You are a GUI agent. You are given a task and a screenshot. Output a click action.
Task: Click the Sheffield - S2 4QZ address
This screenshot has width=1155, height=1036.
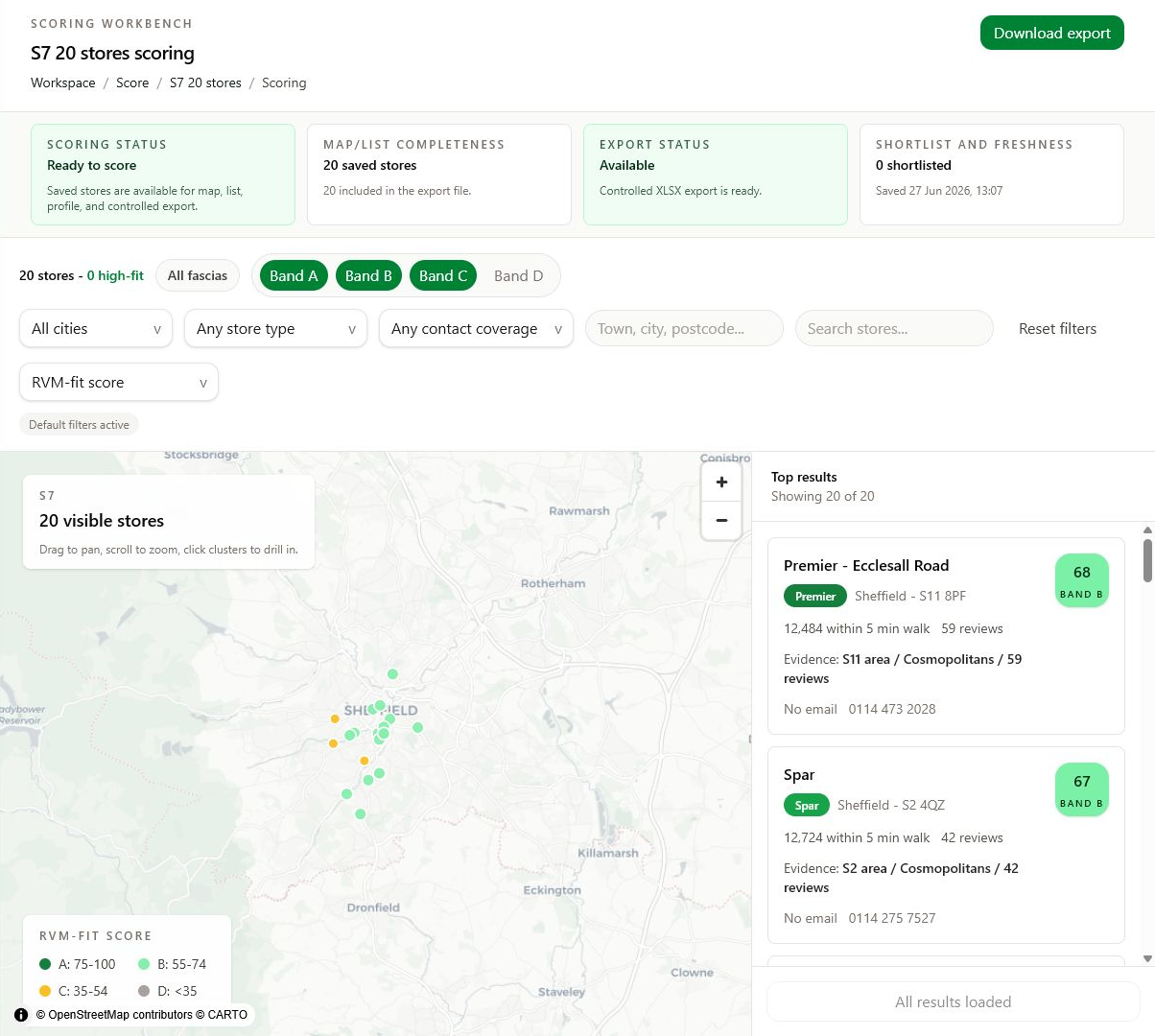891,806
